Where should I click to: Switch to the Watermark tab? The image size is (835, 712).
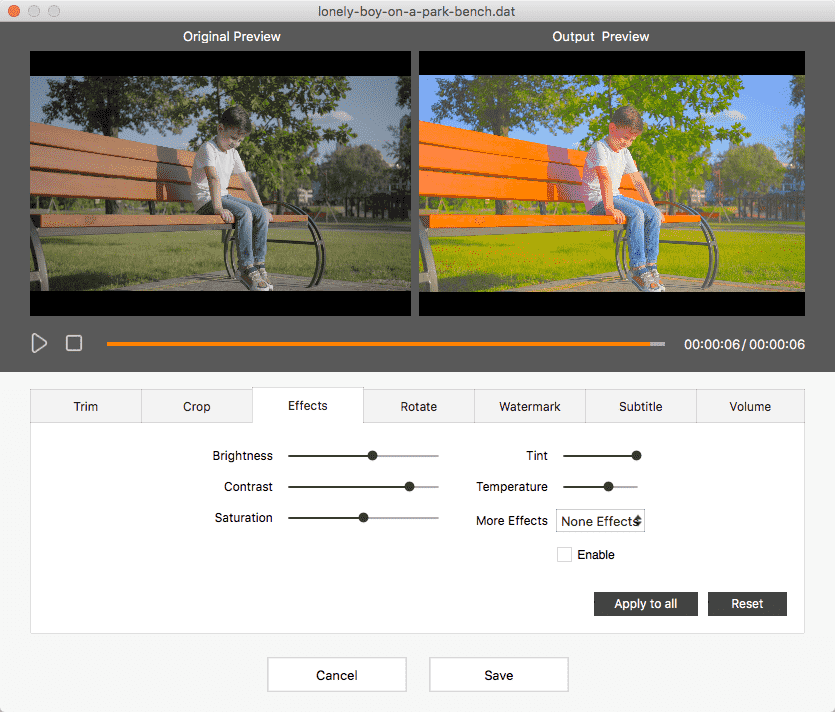[x=529, y=406]
